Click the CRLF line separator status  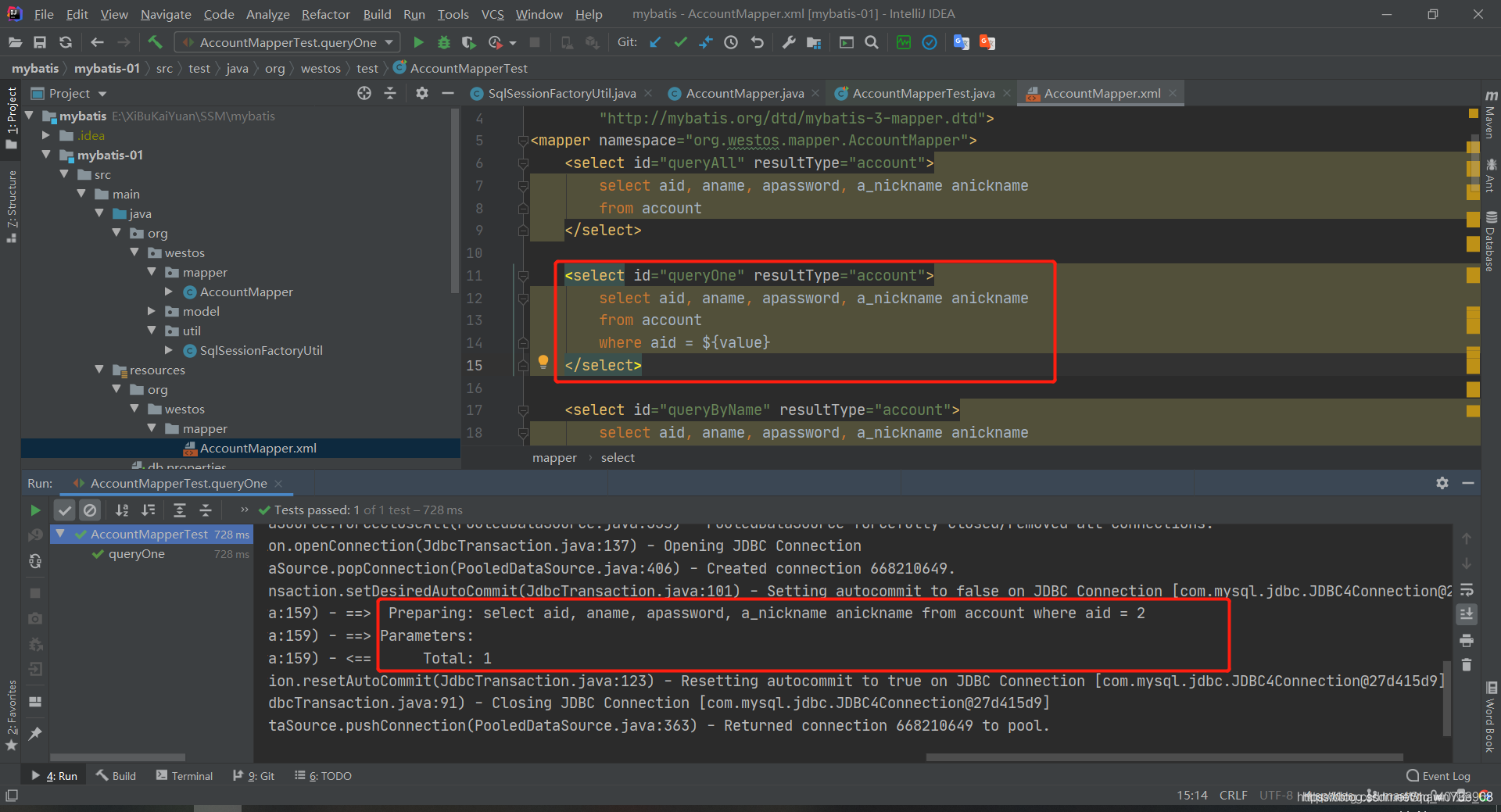(1233, 796)
